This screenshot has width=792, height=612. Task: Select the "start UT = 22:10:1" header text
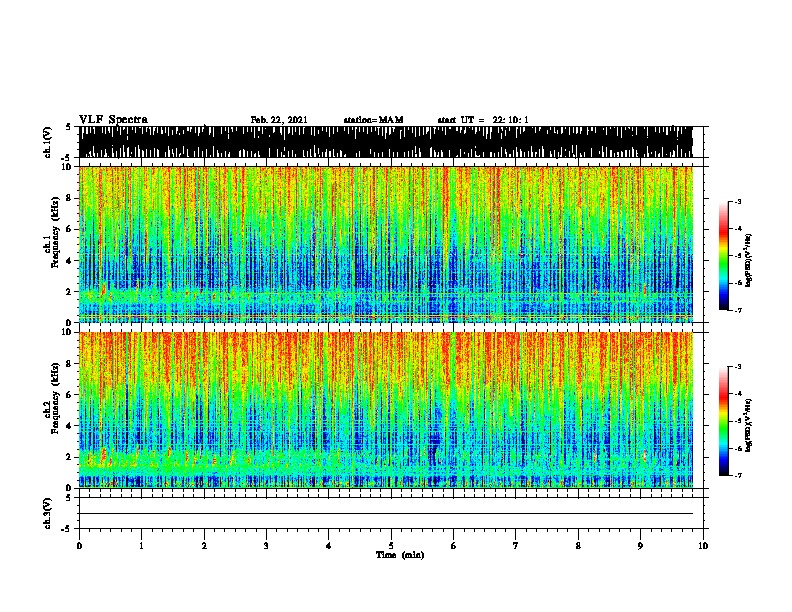483,120
